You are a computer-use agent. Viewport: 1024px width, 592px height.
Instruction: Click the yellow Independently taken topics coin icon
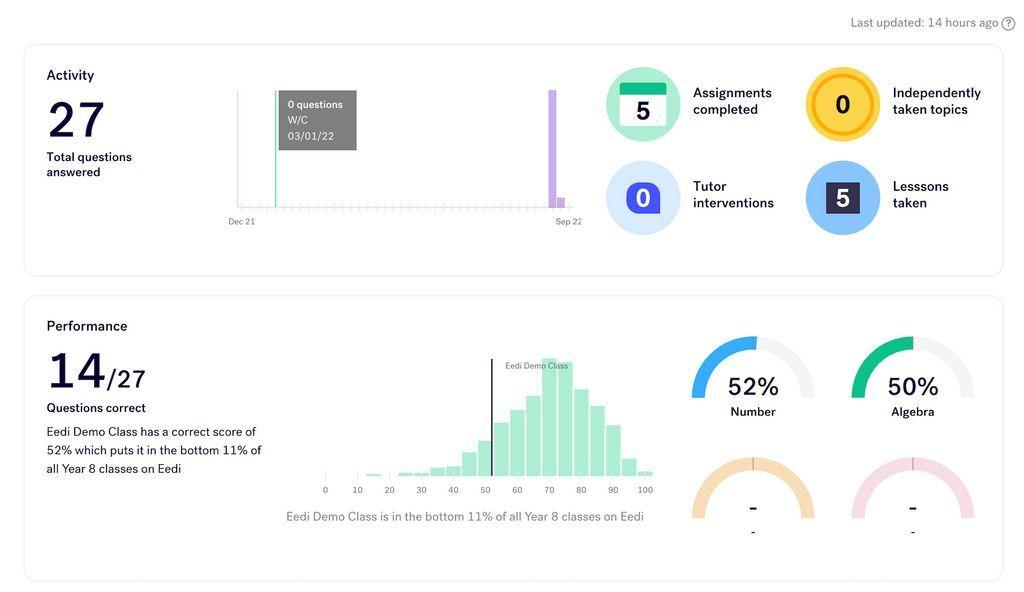pyautogui.click(x=842, y=105)
